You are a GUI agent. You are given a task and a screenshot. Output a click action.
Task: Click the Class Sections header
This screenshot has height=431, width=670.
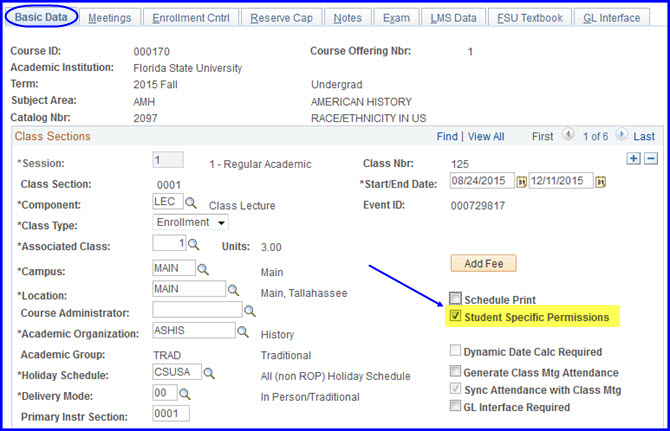(x=53, y=136)
